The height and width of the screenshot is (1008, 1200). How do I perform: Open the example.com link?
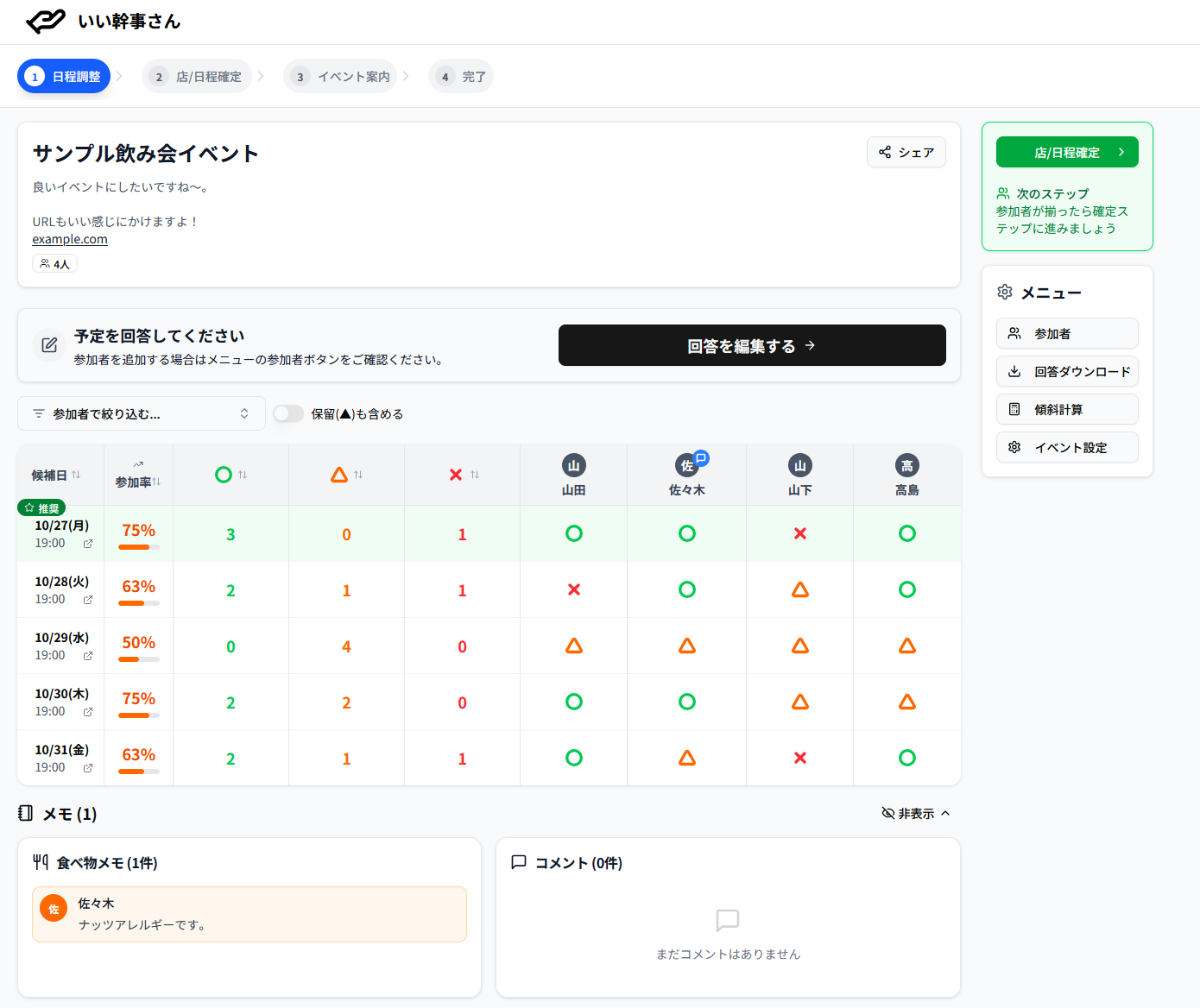click(70, 240)
